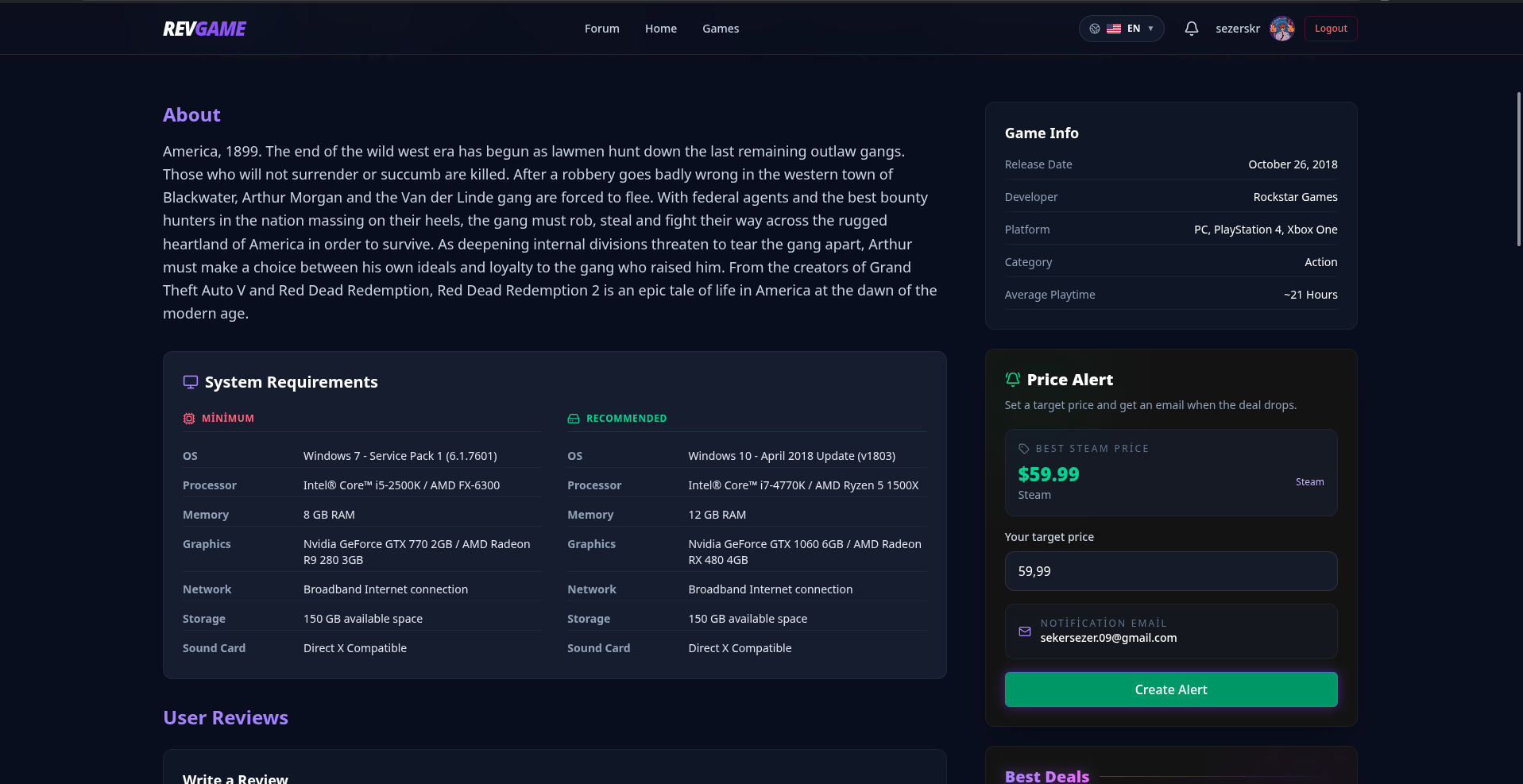Open the notifications bell
The image size is (1523, 784).
point(1191,29)
